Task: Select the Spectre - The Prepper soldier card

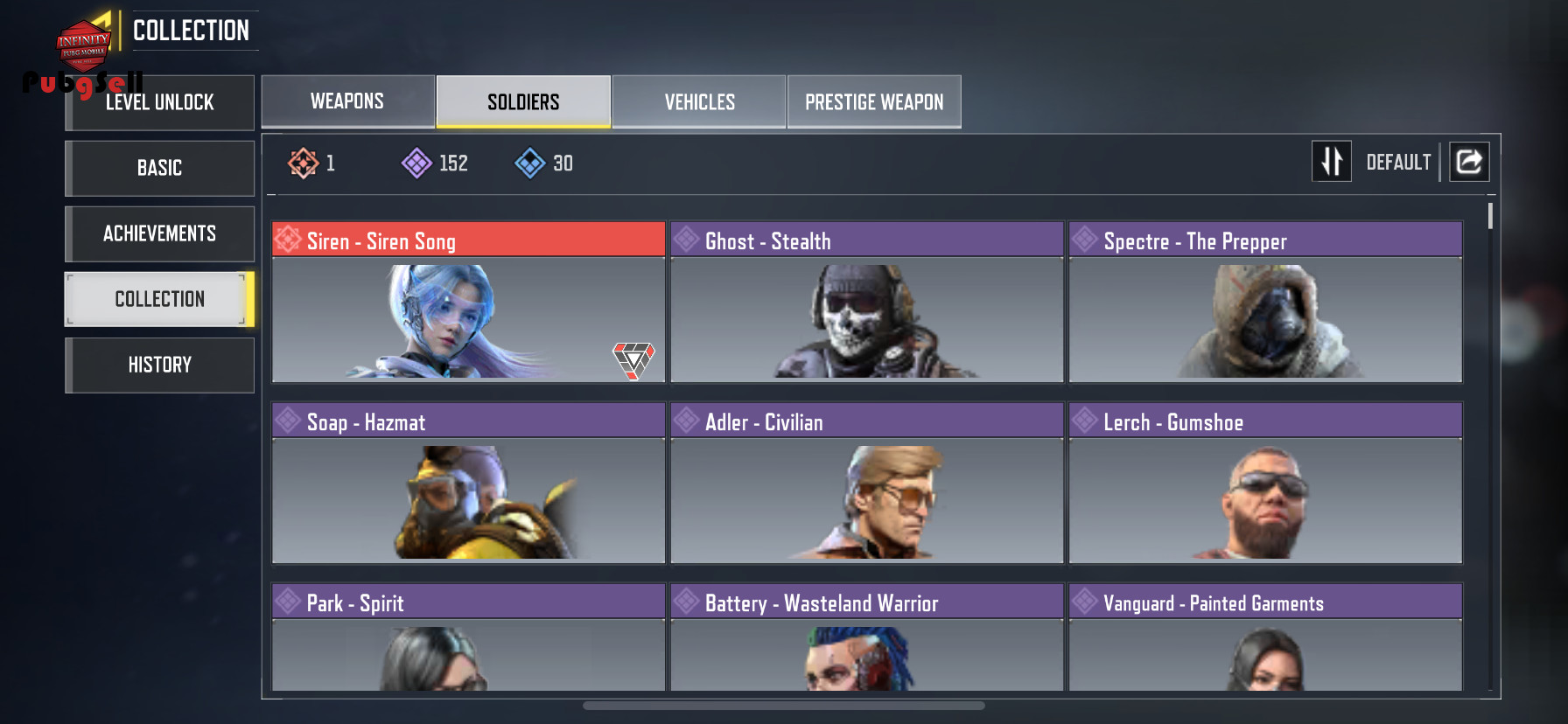Action: (x=1265, y=302)
